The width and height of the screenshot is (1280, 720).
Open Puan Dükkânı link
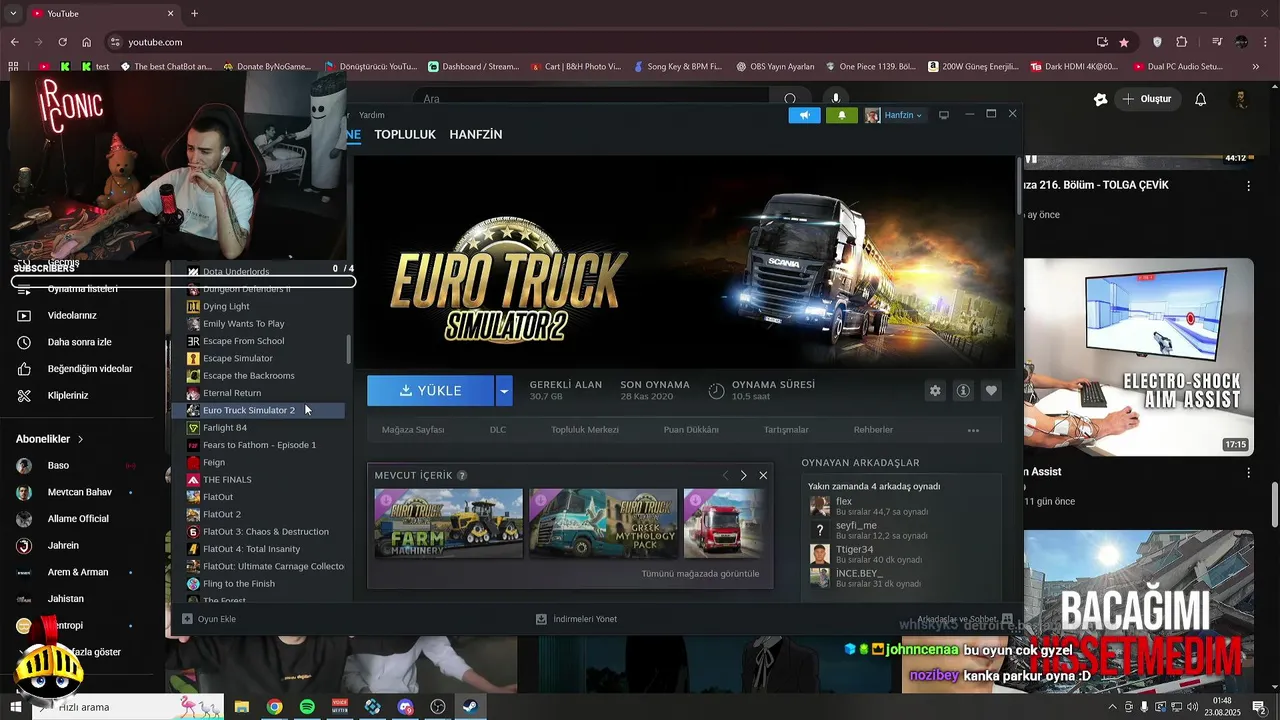click(691, 430)
